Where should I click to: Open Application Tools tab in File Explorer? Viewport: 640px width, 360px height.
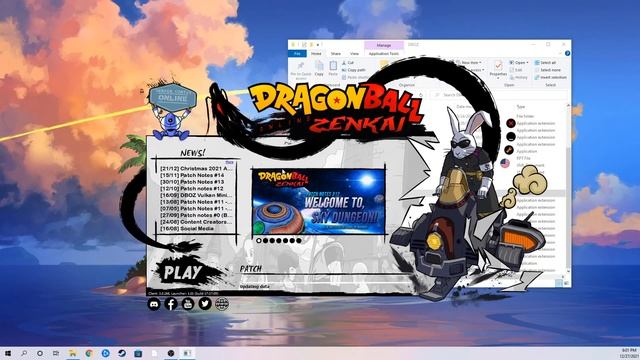[384, 53]
